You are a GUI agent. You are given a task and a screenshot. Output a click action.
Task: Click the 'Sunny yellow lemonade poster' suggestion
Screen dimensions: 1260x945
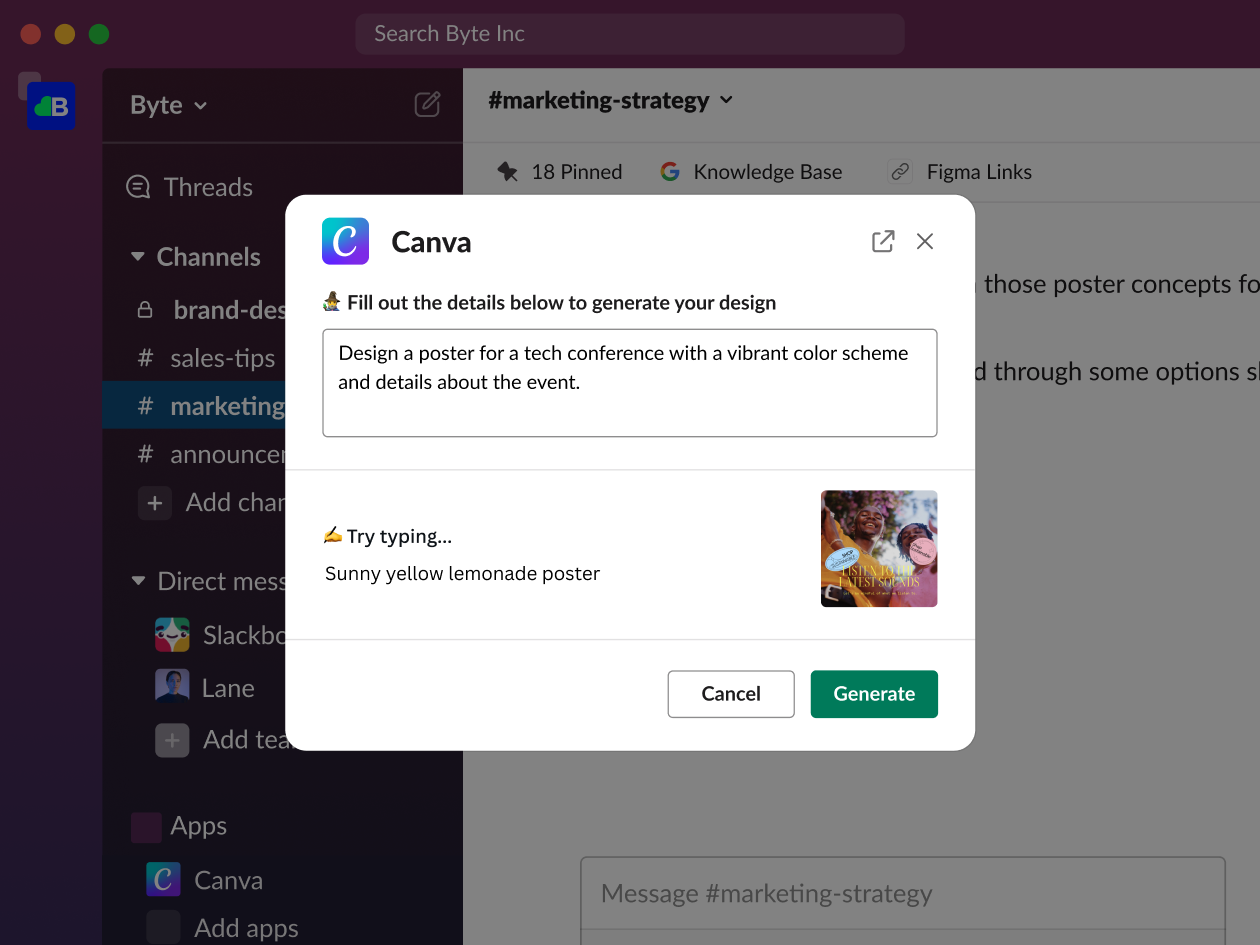click(462, 574)
